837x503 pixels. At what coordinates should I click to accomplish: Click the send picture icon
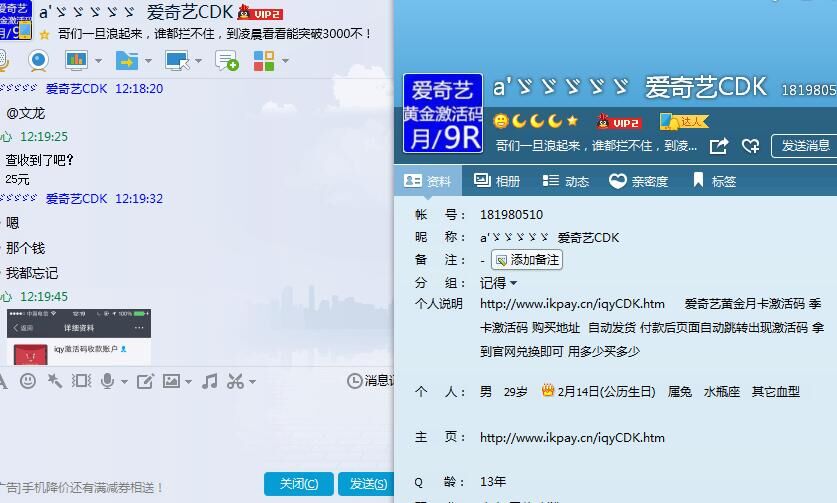171,381
